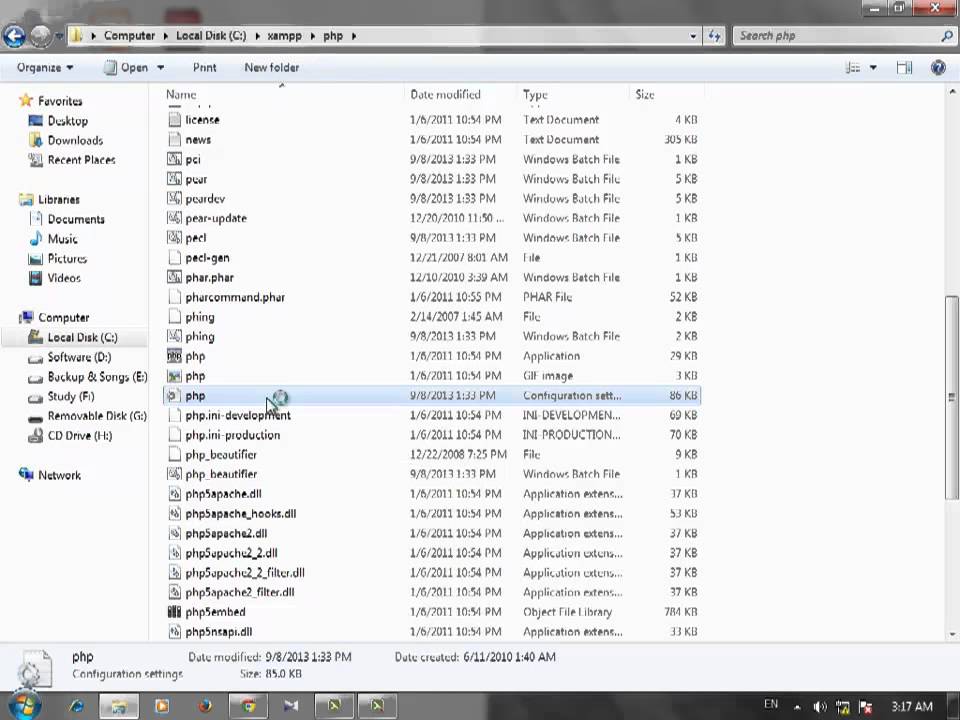Select the php.ini-production file

point(432,435)
